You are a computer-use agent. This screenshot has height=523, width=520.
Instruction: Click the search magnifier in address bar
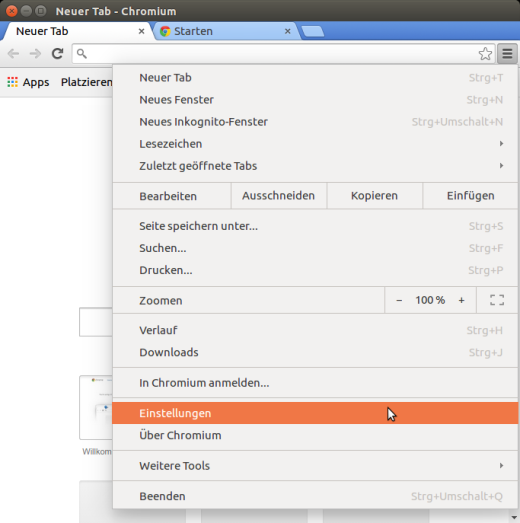click(x=82, y=53)
